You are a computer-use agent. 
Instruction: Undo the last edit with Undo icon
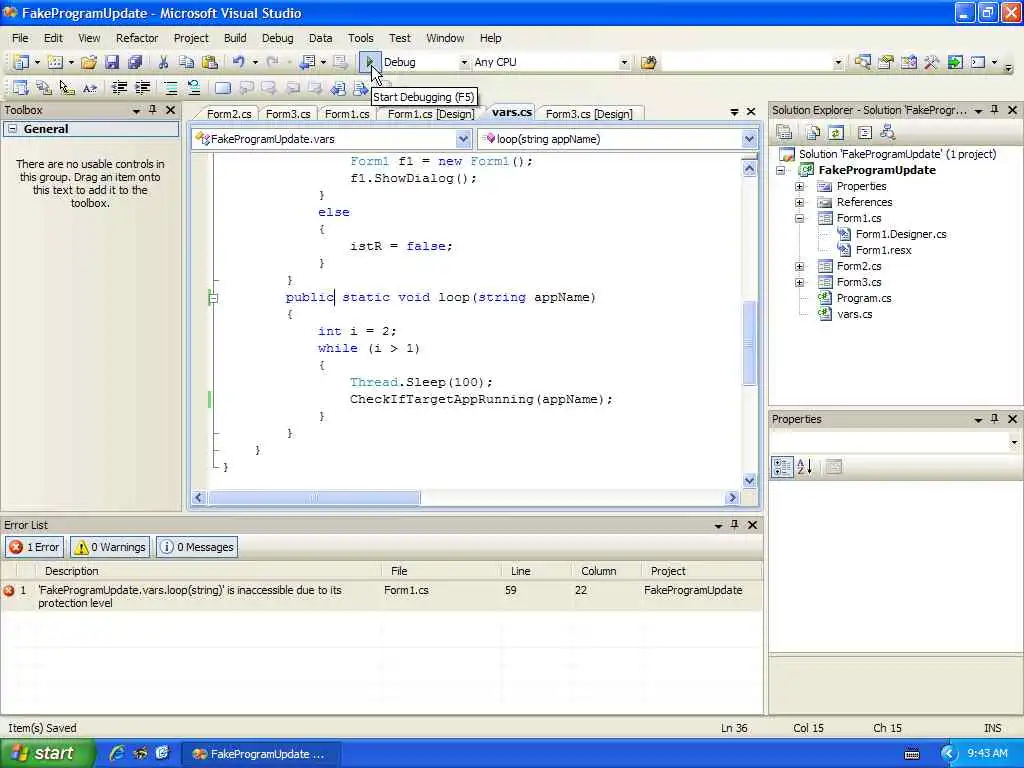click(x=238, y=62)
